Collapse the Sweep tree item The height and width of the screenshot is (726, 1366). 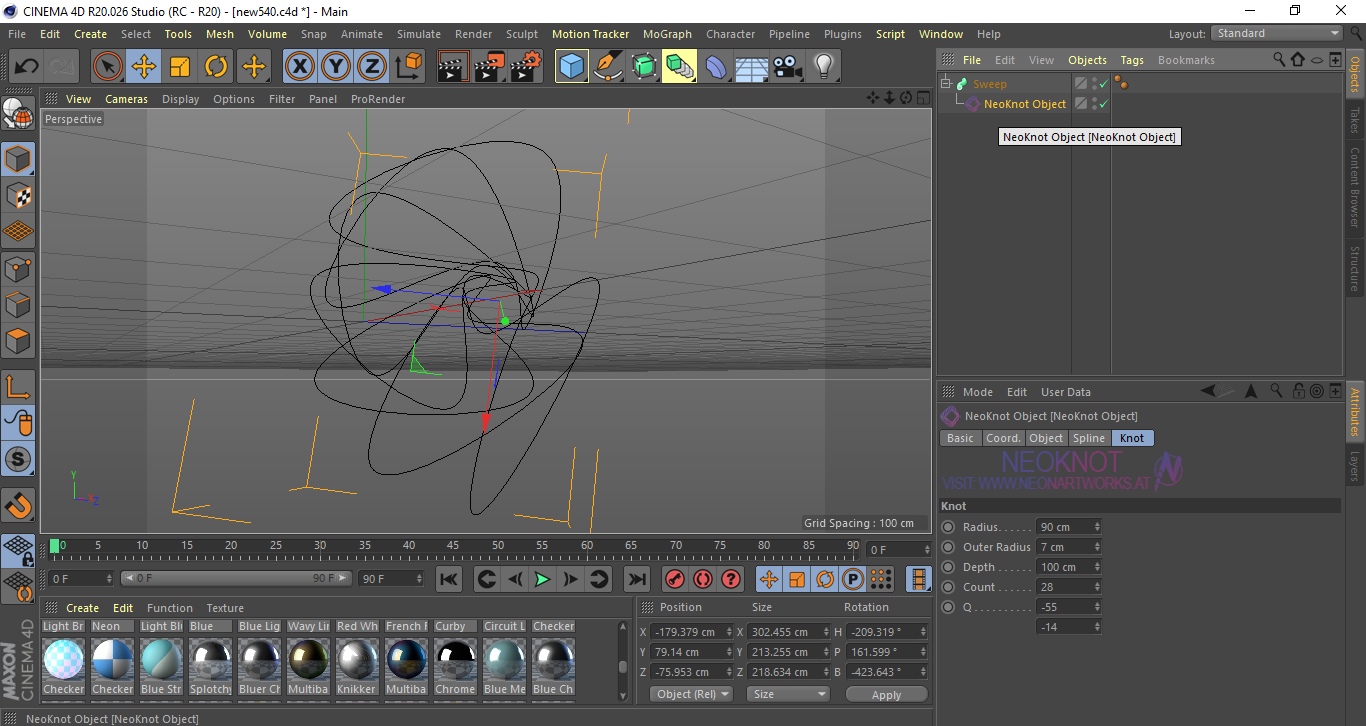(946, 84)
